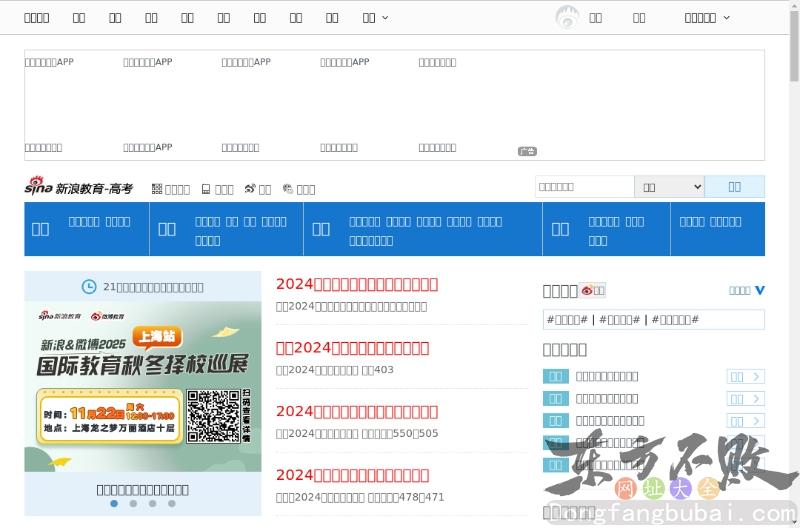Viewport: 800px width, 528px height.
Task: Click the QR code icon beside the Sina logo
Action: click(x=157, y=189)
